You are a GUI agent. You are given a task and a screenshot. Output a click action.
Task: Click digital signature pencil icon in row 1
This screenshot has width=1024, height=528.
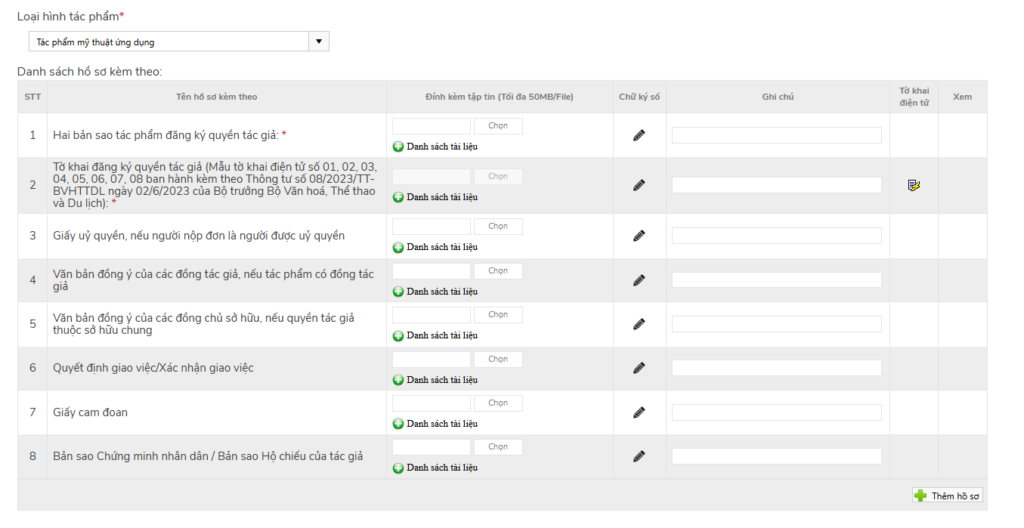(x=639, y=135)
